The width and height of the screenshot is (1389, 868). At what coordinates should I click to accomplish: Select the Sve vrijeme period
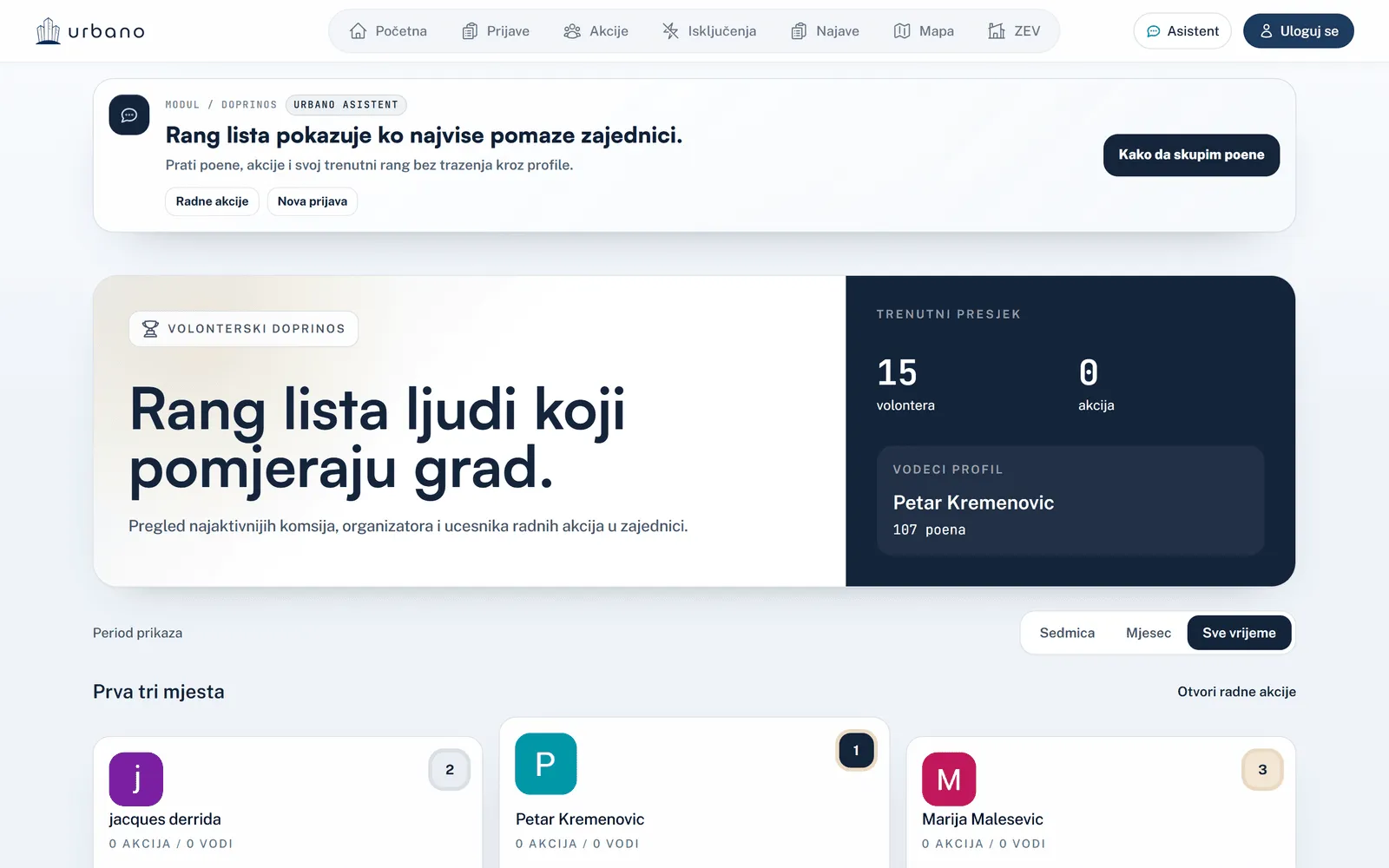click(1239, 633)
